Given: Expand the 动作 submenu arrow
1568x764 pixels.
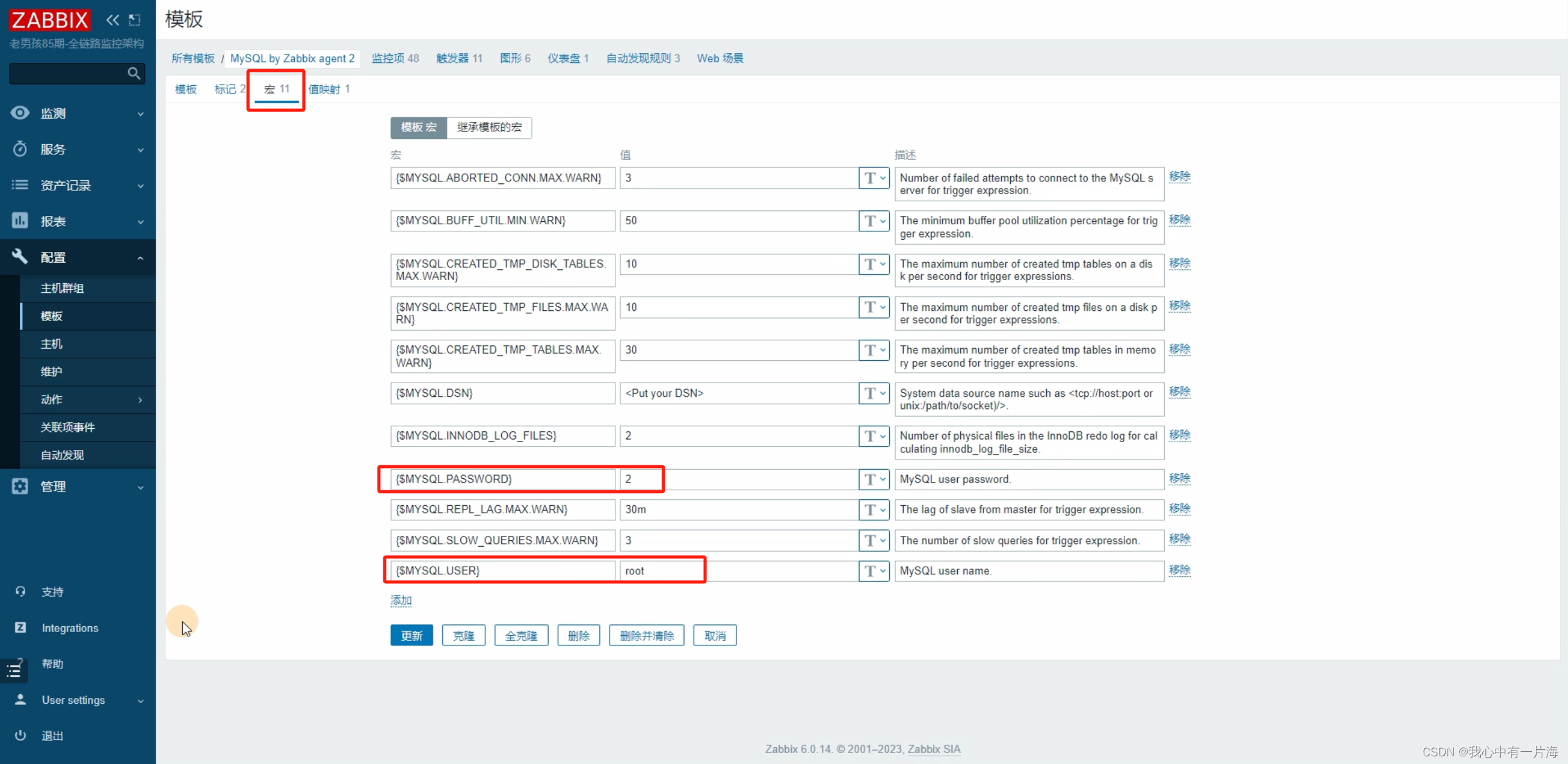Looking at the screenshot, I should coord(140,400).
